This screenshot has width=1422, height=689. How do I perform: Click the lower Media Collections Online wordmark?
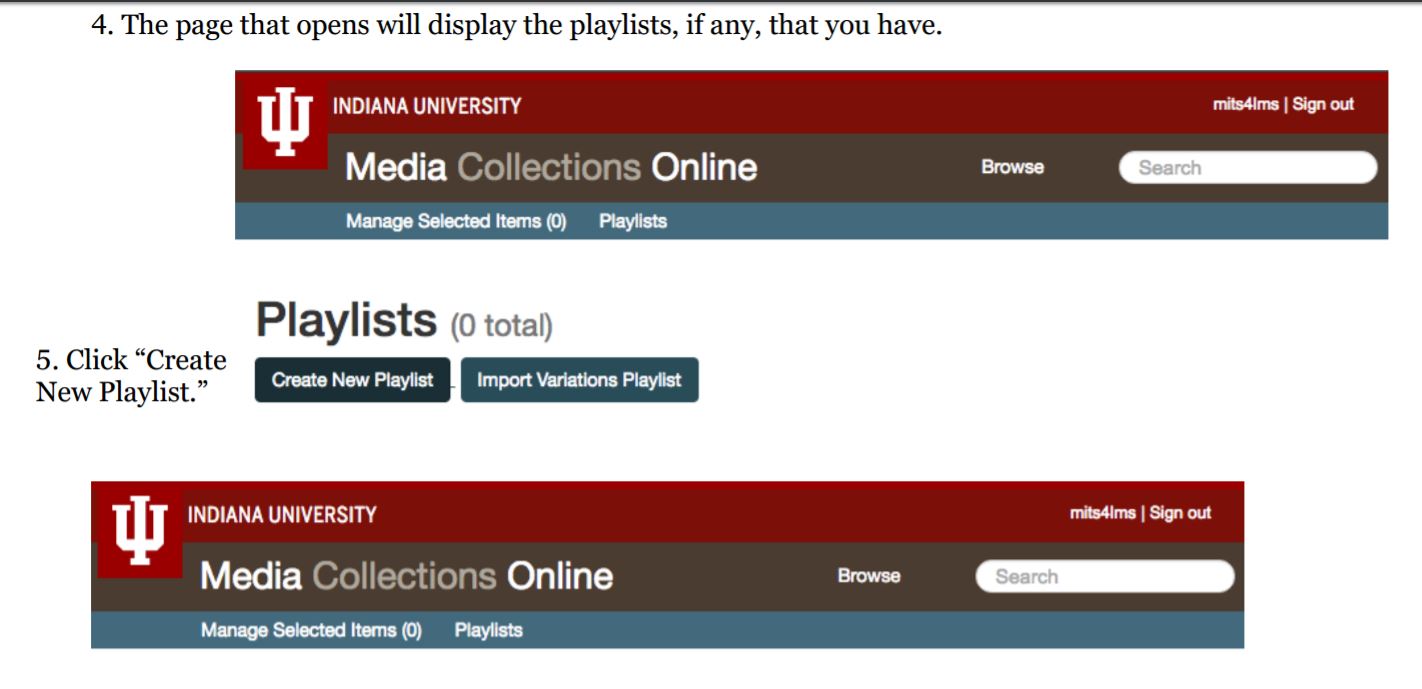[x=405, y=575]
